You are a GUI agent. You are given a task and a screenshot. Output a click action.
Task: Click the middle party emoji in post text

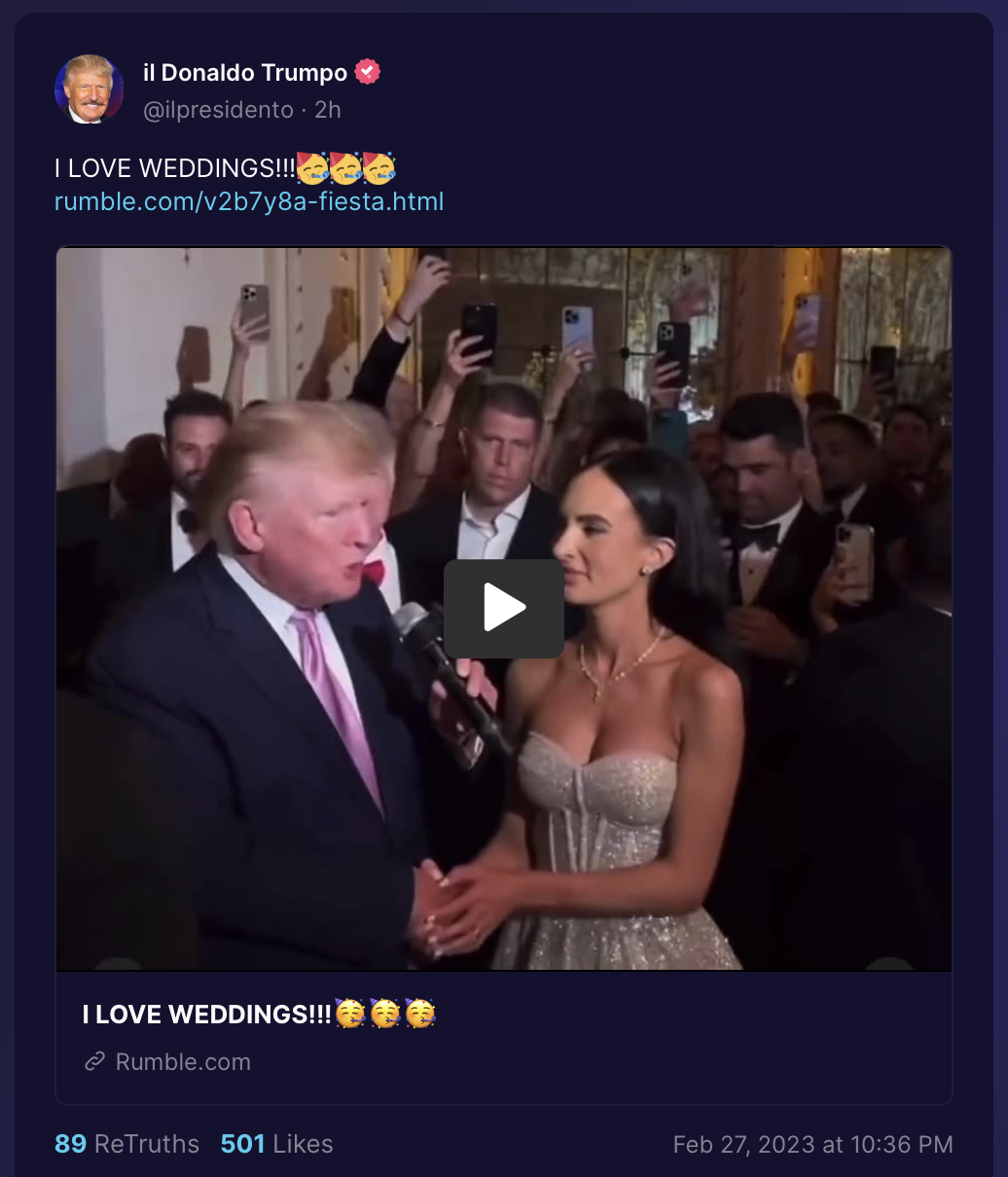point(345,168)
